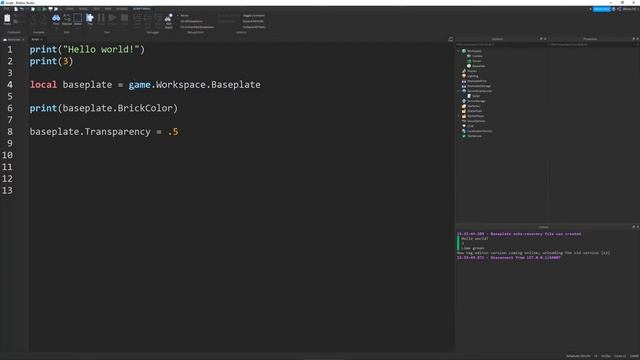640x360 pixels.
Task: Click the purple Disconnect message in Output
Action: (x=509, y=258)
